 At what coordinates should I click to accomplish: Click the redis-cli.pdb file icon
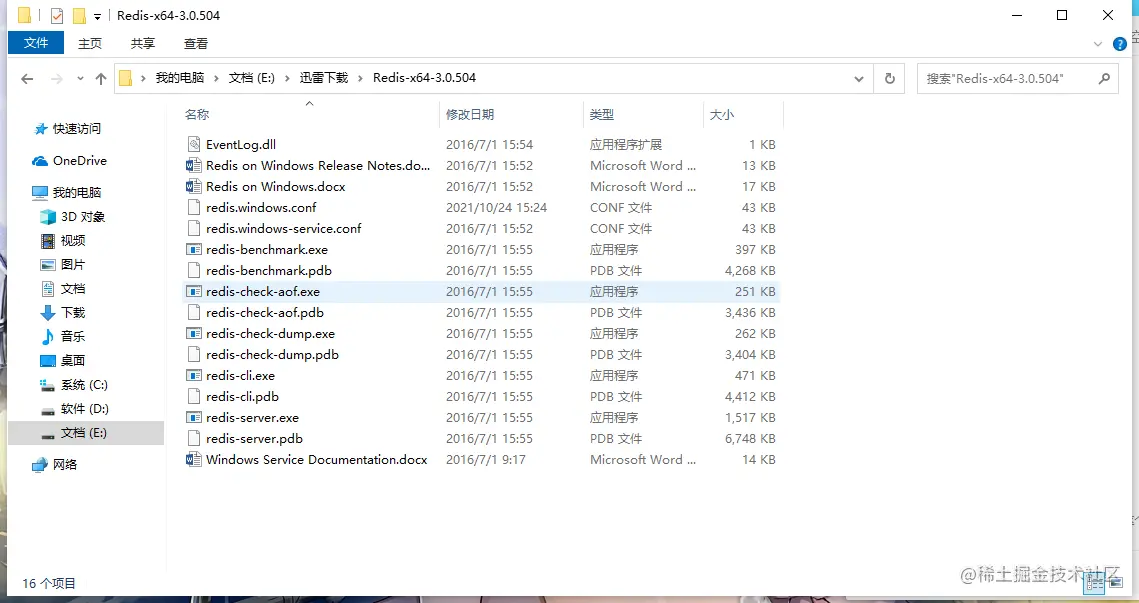(193, 397)
